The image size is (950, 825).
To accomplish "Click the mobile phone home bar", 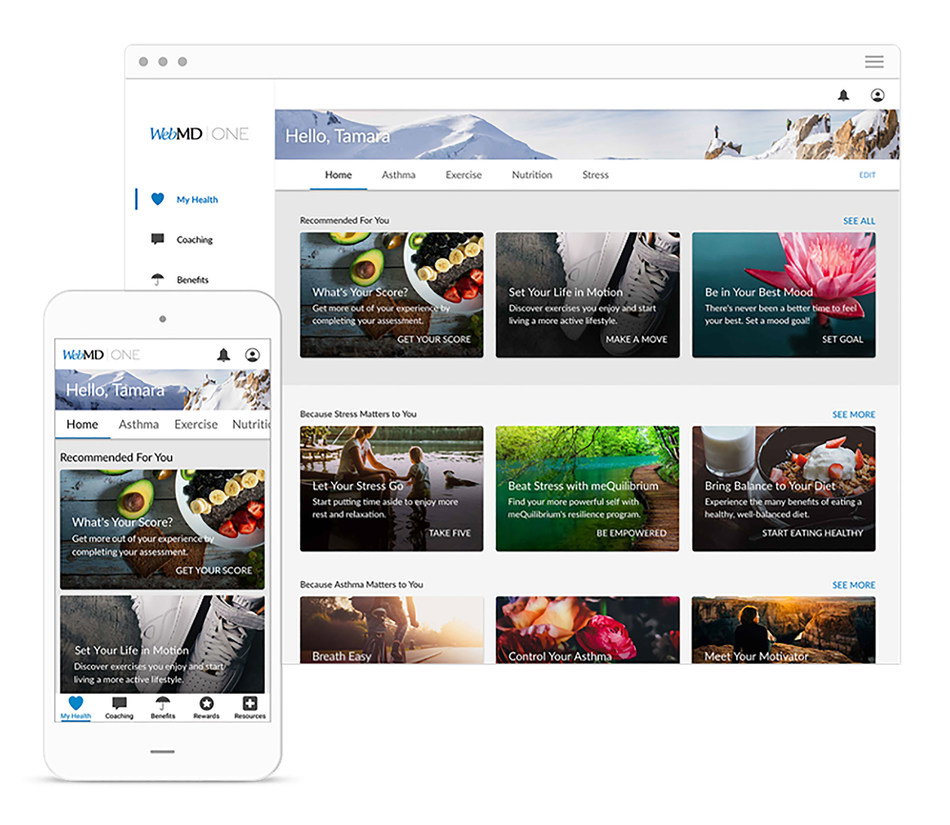I will (162, 752).
